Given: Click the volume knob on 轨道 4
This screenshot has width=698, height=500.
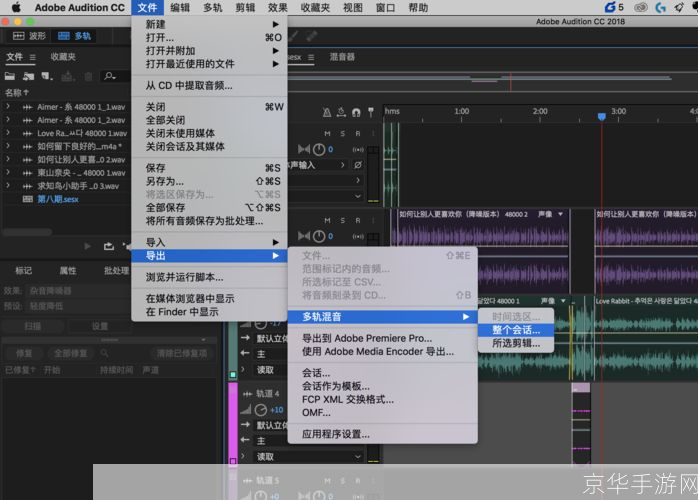Looking at the screenshot, I should tap(260, 410).
